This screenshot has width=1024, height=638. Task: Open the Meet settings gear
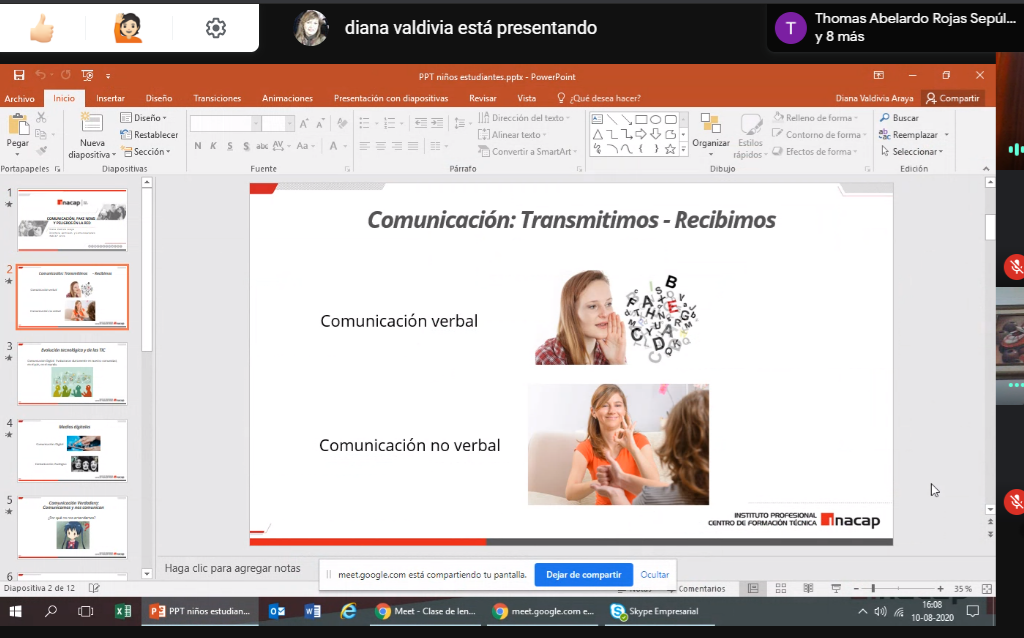pos(215,28)
